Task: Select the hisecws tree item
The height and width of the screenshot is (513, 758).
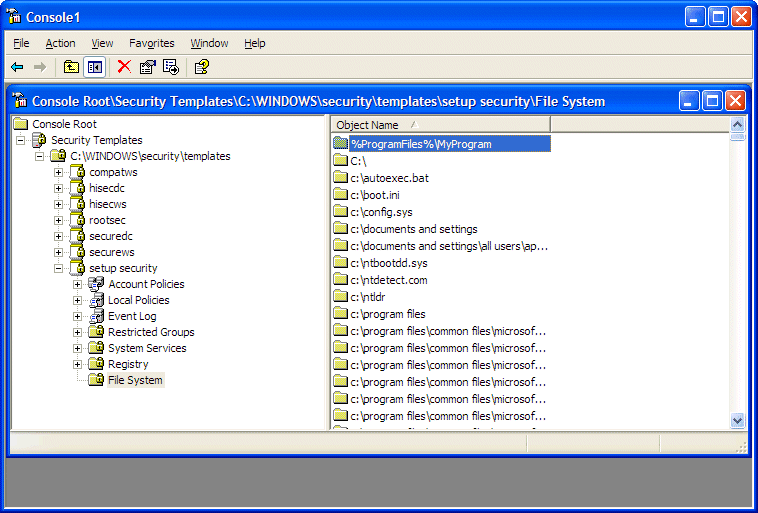Action: pos(108,205)
